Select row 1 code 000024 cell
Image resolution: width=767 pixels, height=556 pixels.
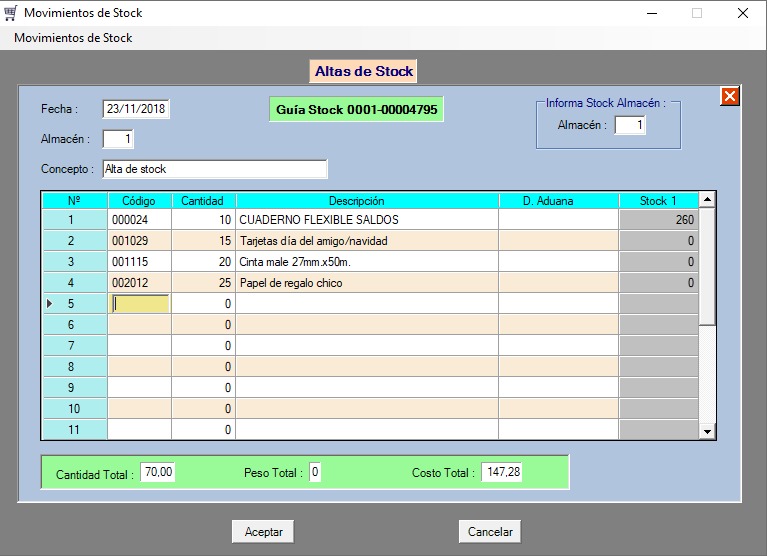click(x=139, y=220)
